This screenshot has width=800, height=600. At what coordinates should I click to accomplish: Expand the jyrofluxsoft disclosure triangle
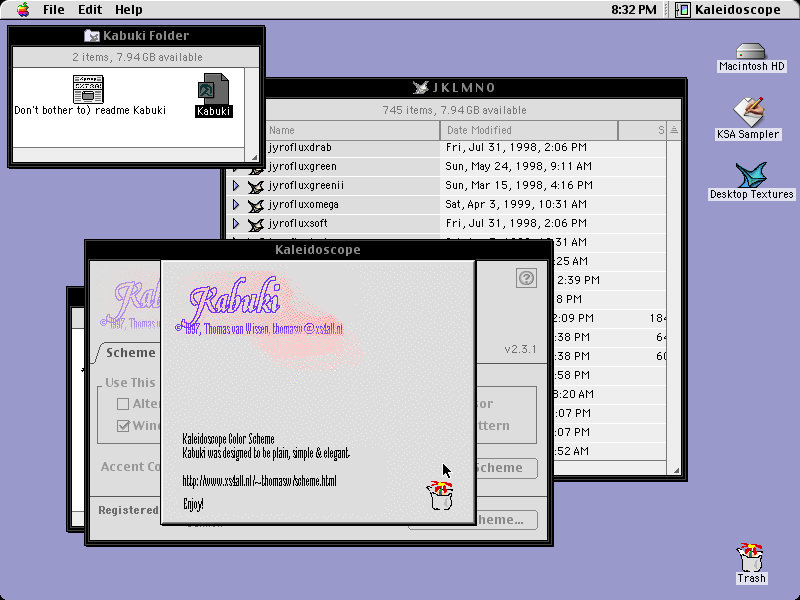[236, 223]
